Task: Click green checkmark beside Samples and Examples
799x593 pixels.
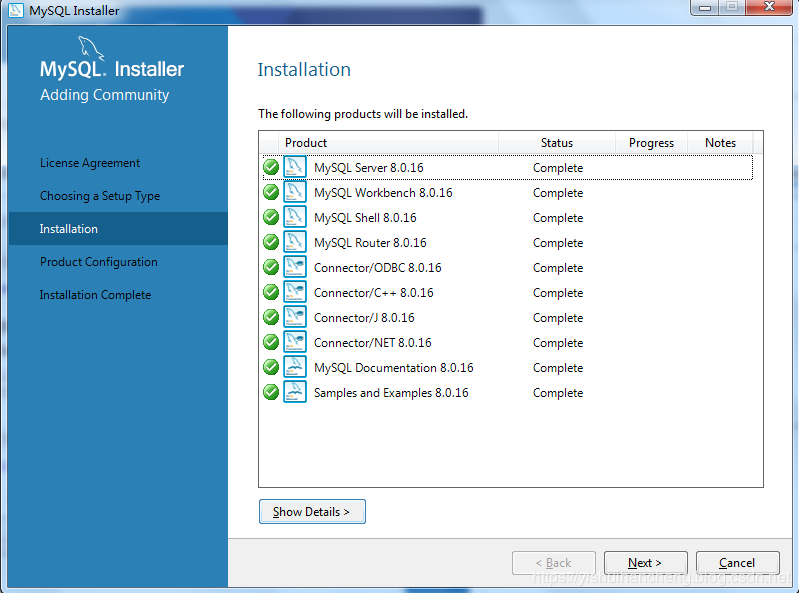Action: (x=271, y=392)
